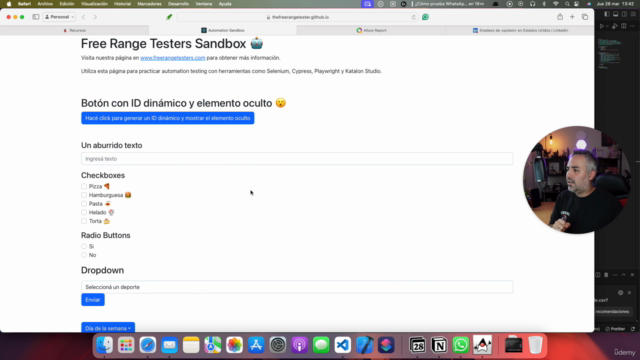Open Podcasts from the Dock

[x=300, y=345]
